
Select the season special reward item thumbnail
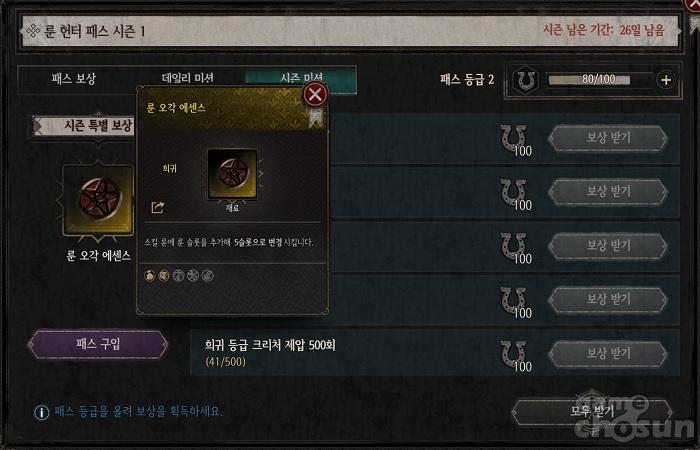(x=98, y=200)
